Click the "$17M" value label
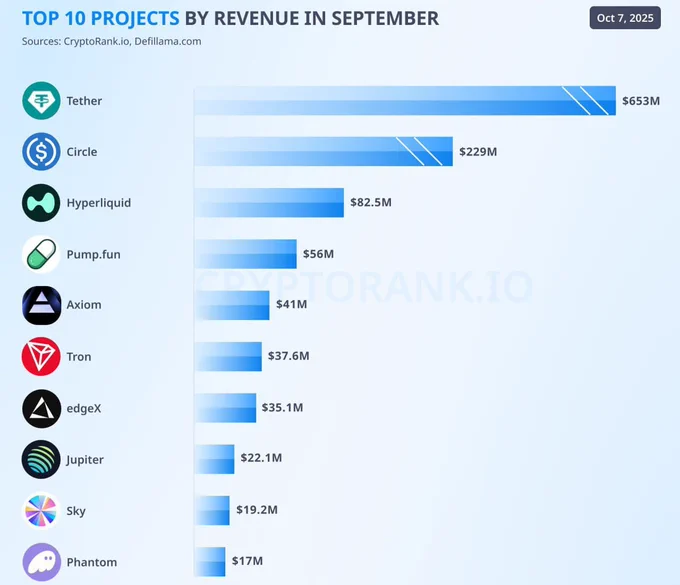This screenshot has width=680, height=585. (247, 561)
